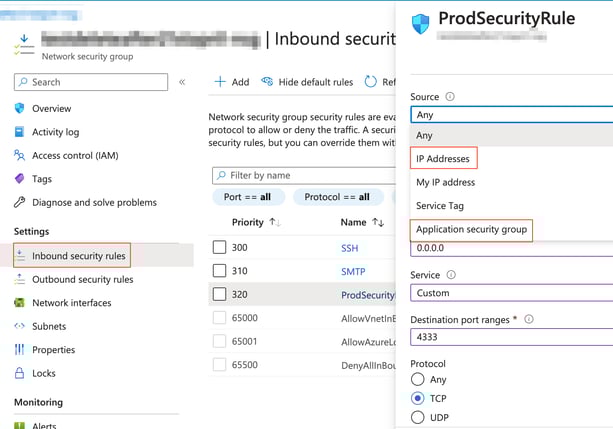
Task: Click the Network interfaces icon
Action: click(20, 303)
